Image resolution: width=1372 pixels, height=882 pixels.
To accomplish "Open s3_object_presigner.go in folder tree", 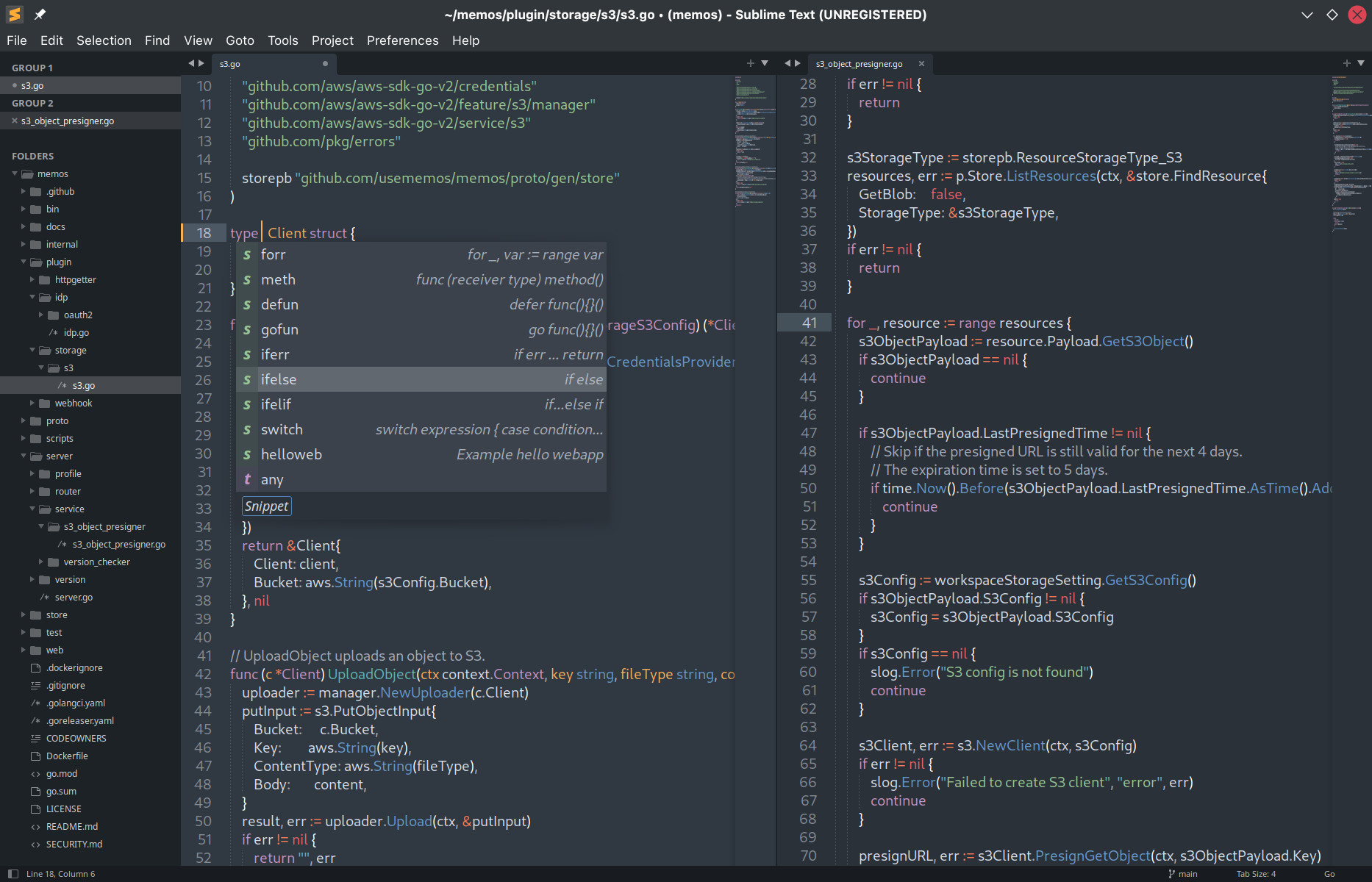I will 119,545.
